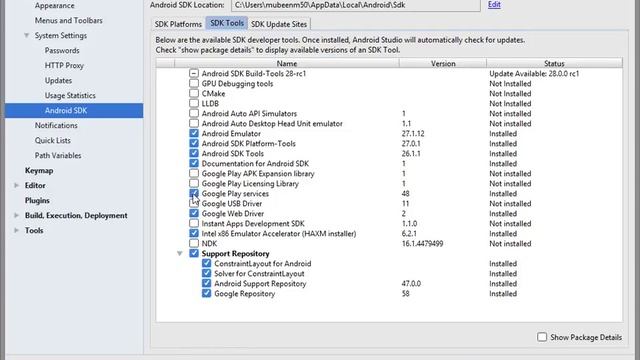Switch to SDK Platforms tab
640x360 pixels.
click(x=178, y=24)
